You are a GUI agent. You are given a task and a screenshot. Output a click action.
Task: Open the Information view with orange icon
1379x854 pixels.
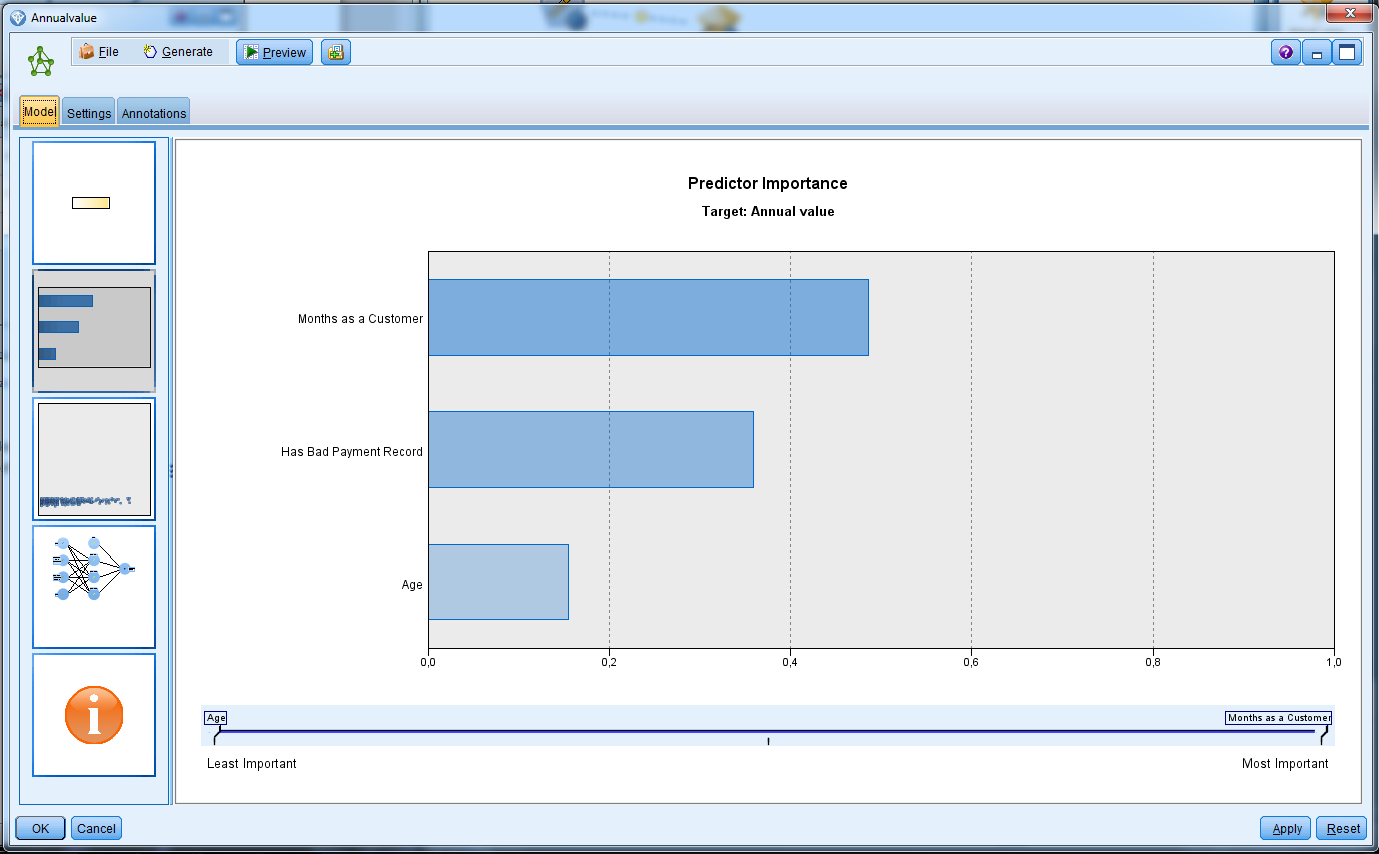coord(94,715)
